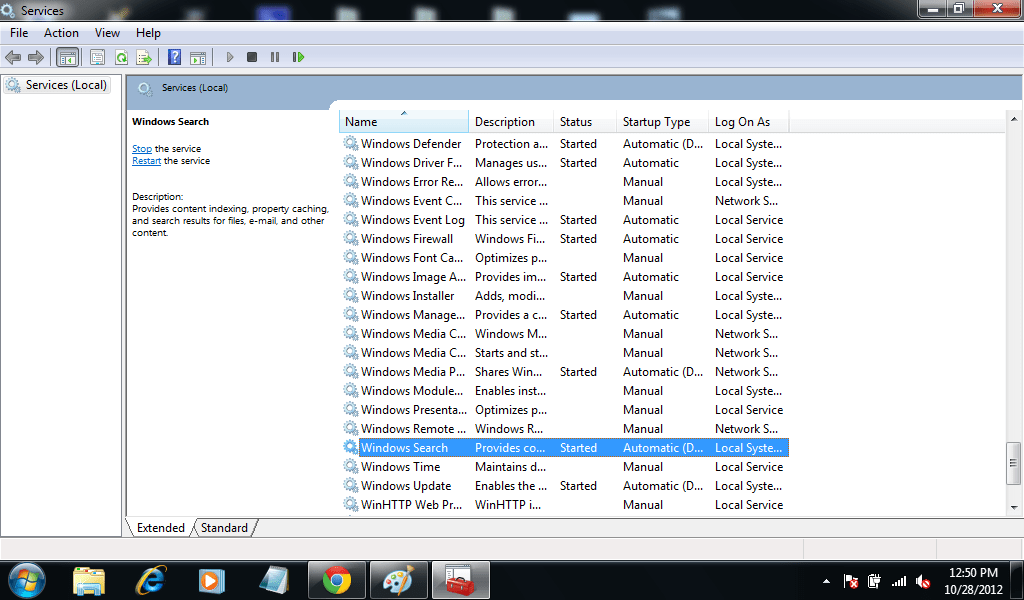The height and width of the screenshot is (600, 1024).
Task: Launch Internet Explorer from the taskbar
Action: [150, 580]
